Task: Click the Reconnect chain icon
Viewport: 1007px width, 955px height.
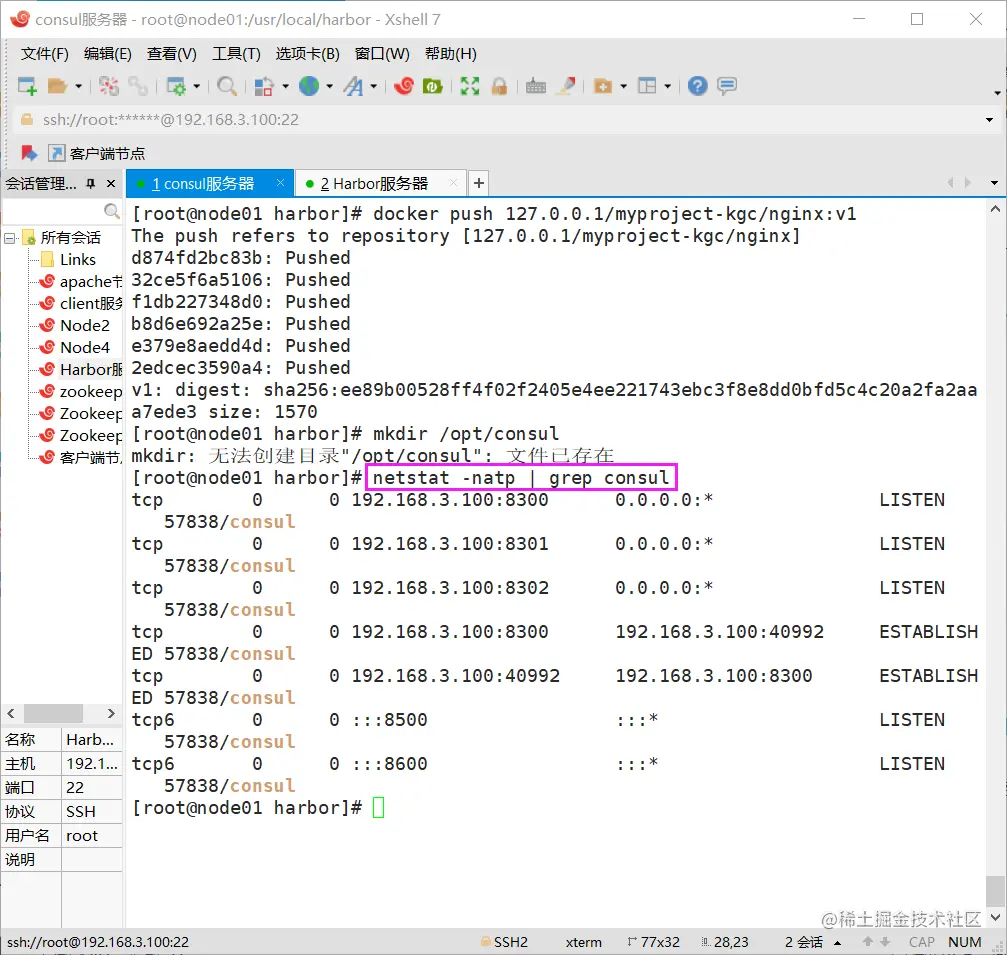Action: click(137, 85)
